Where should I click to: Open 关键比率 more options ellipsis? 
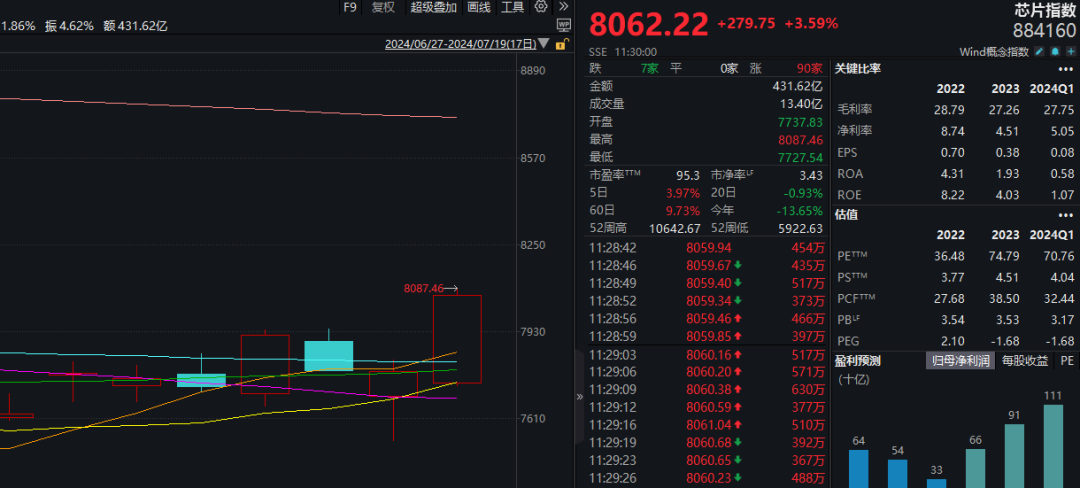pyautogui.click(x=1066, y=69)
